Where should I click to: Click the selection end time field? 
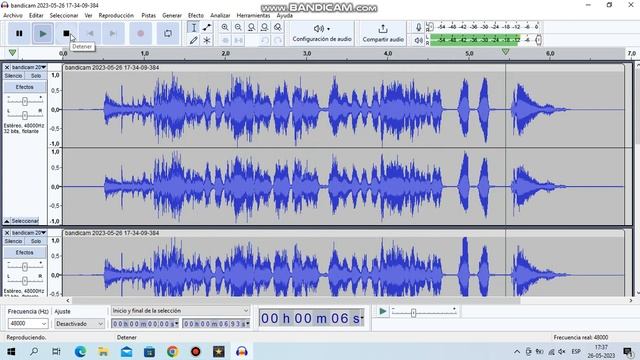(216, 324)
